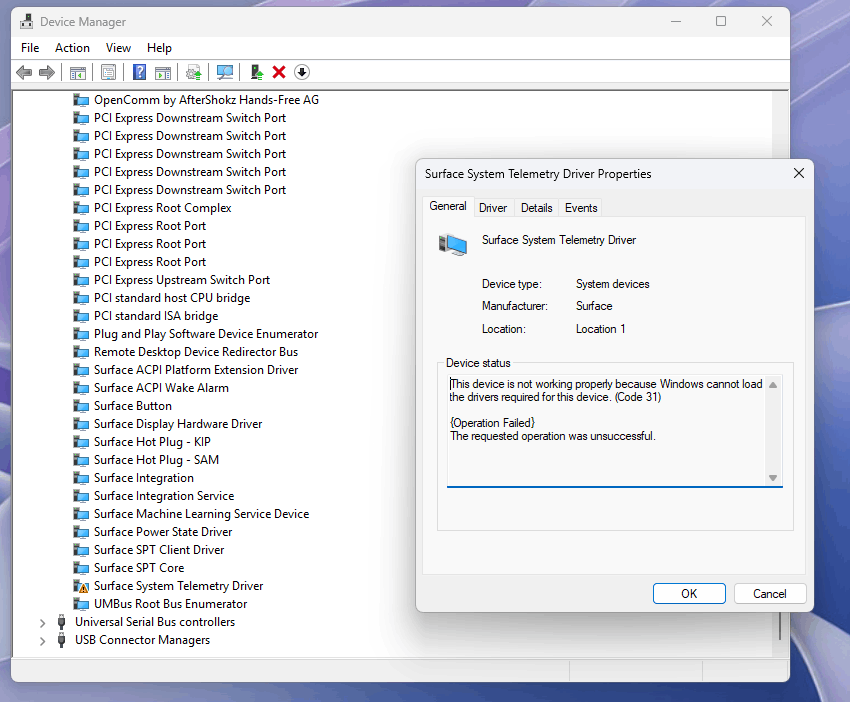Maximize the Device Manager window

coord(721,21)
